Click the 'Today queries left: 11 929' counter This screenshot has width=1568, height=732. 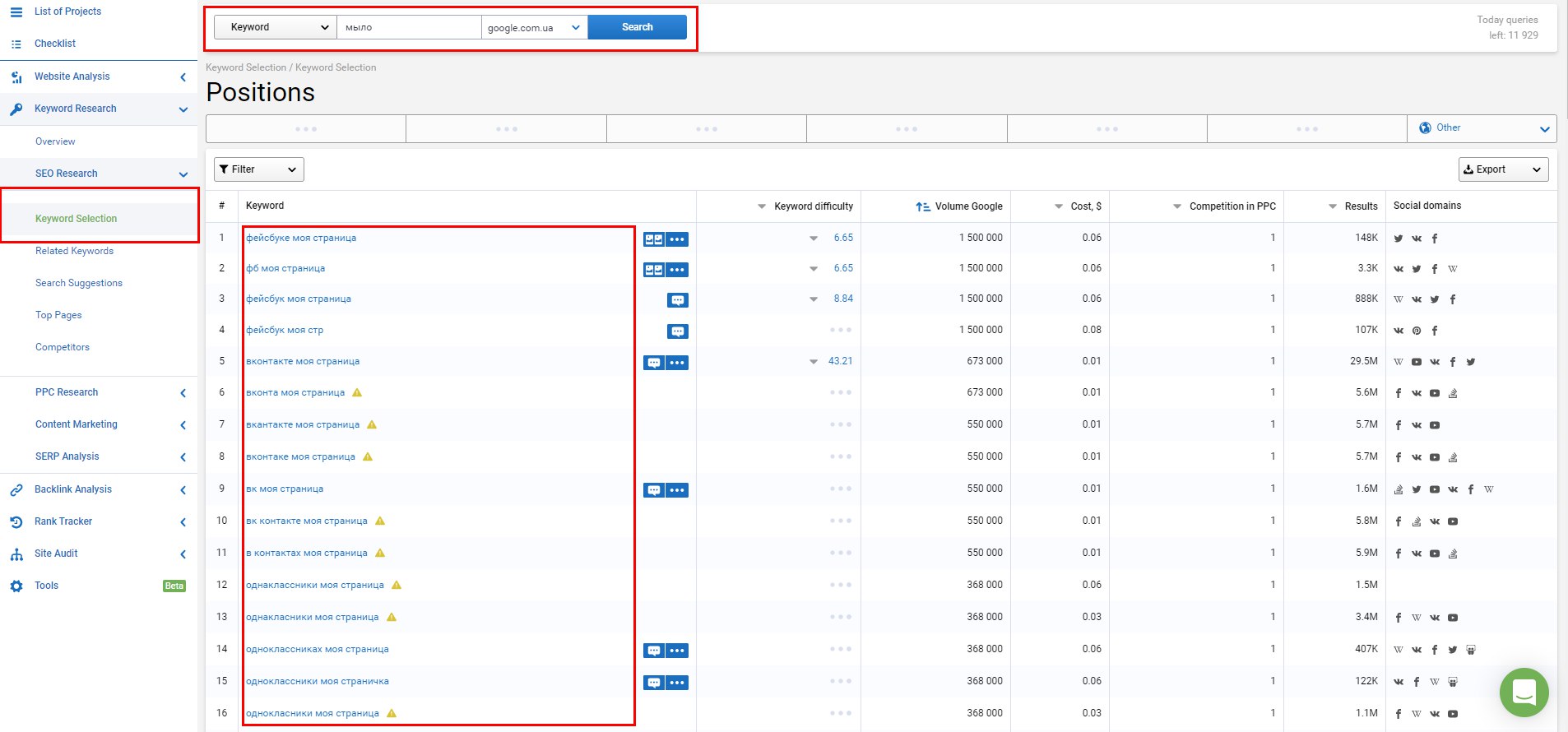[x=1507, y=27]
